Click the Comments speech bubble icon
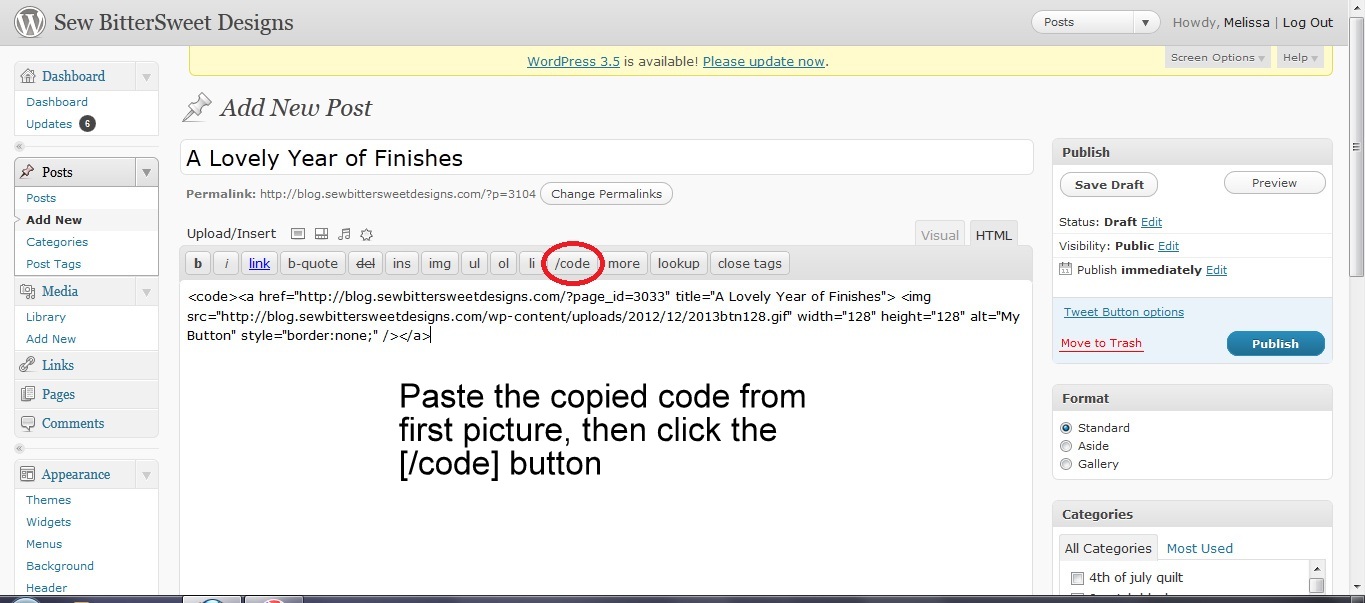 28,423
